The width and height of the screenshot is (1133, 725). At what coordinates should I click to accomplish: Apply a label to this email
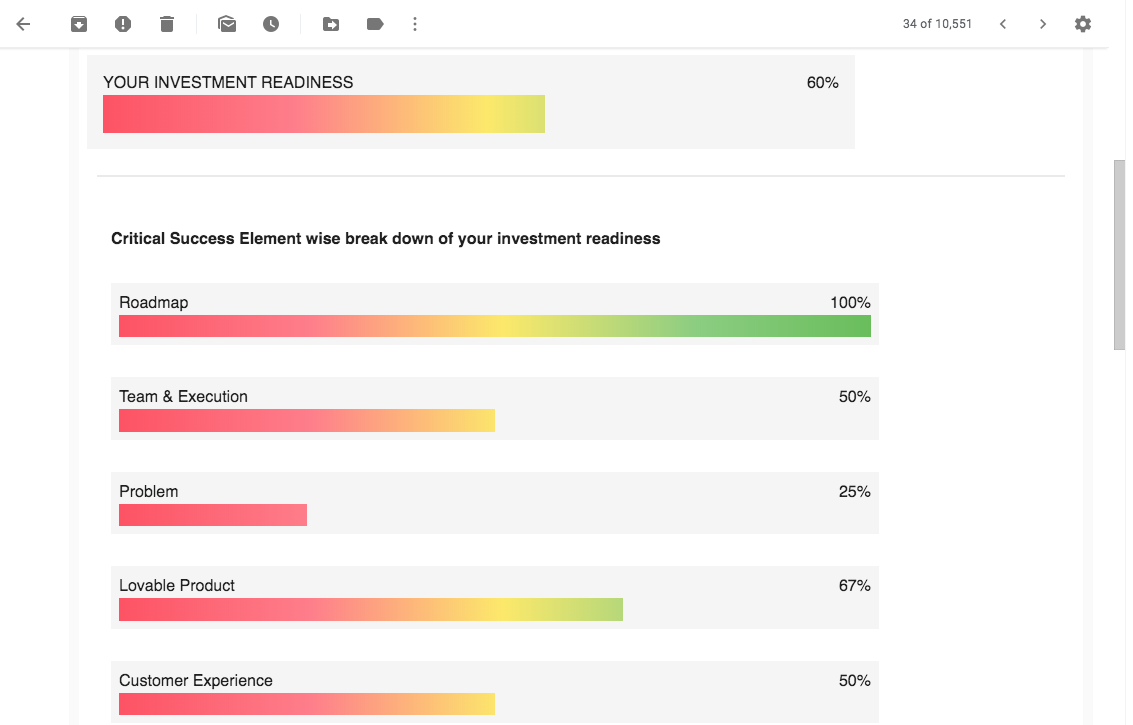(x=375, y=23)
